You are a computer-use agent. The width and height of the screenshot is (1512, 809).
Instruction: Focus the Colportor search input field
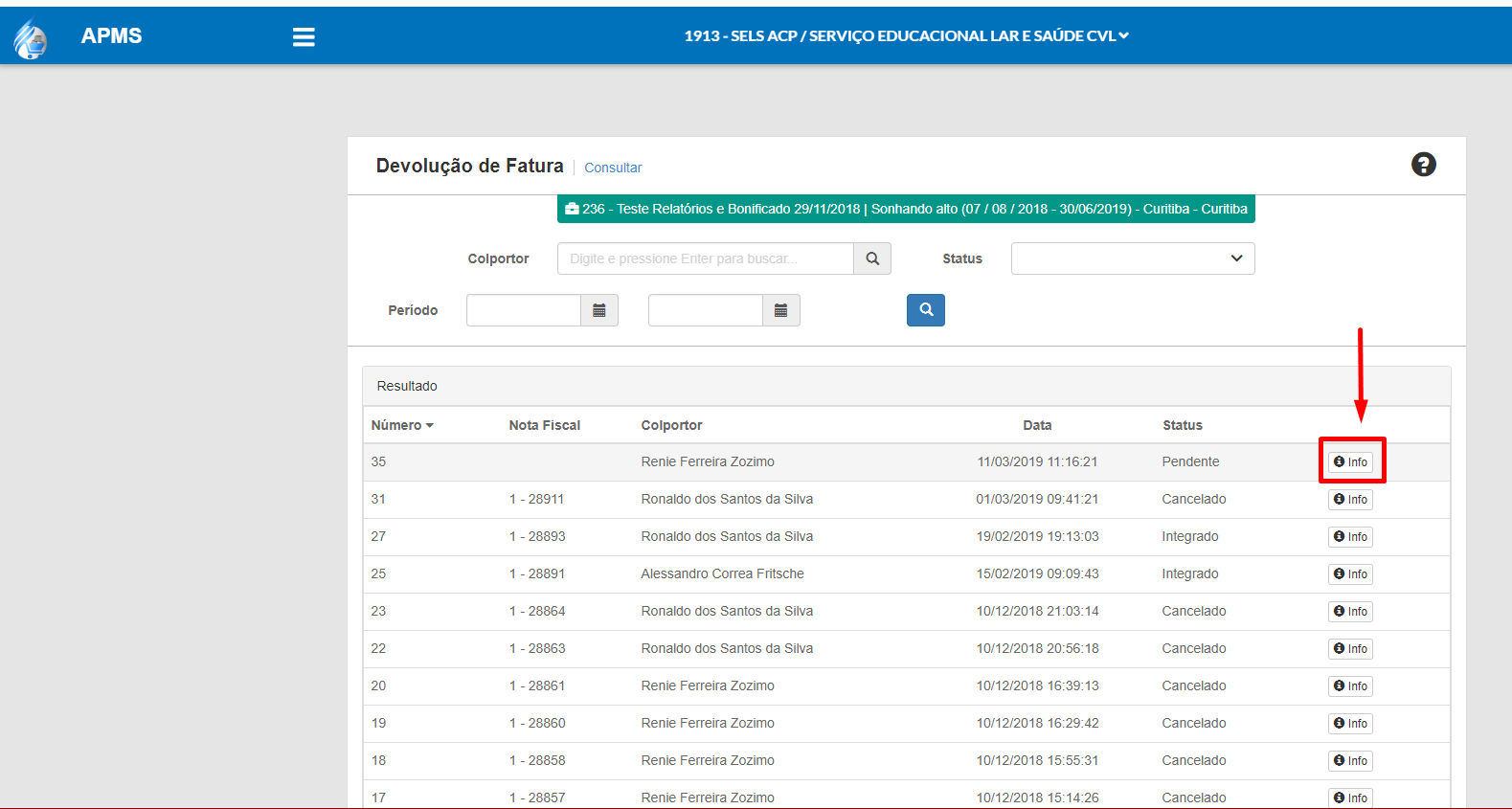tap(706, 258)
